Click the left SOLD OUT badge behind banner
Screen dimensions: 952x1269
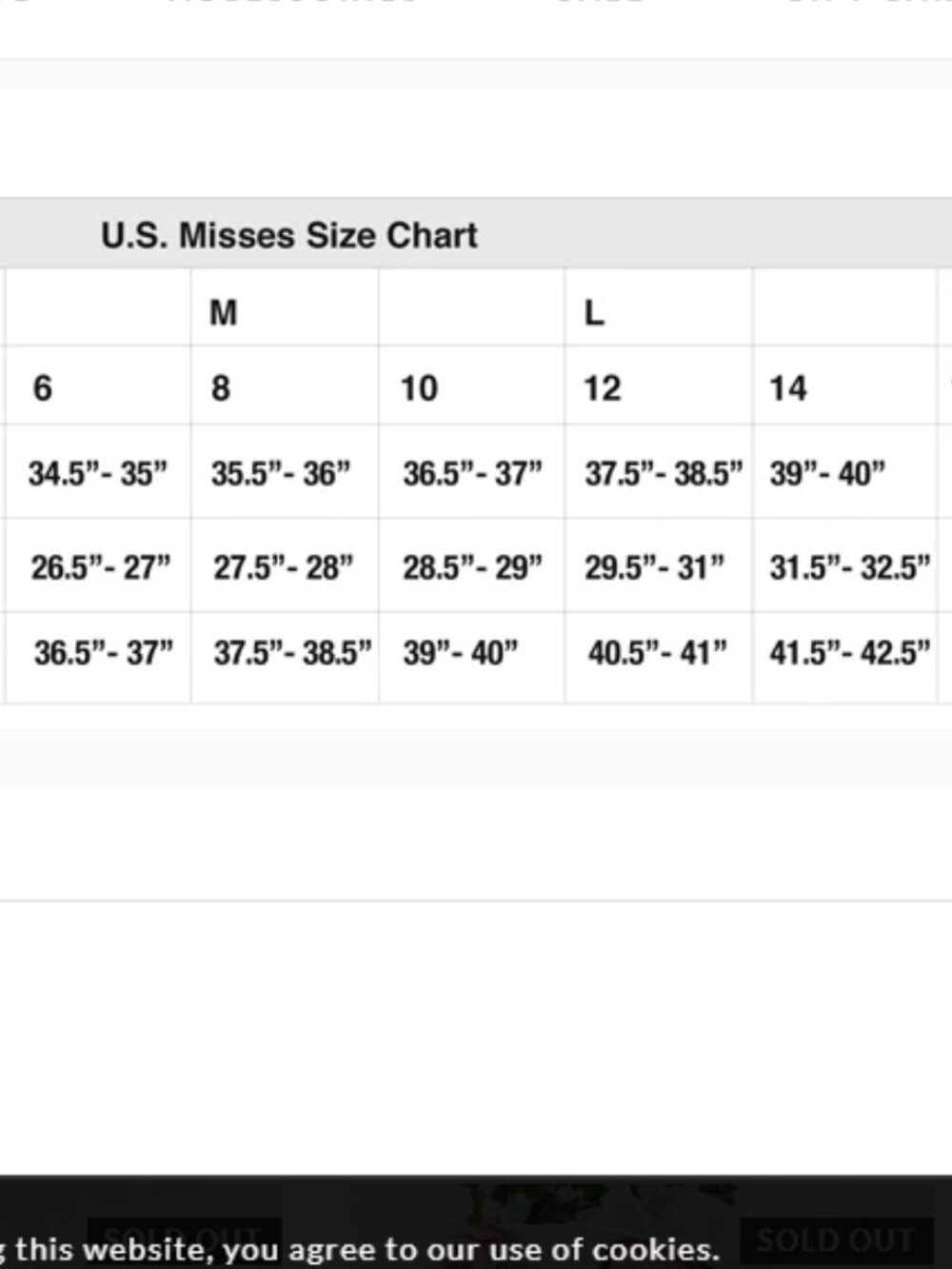(x=183, y=1234)
